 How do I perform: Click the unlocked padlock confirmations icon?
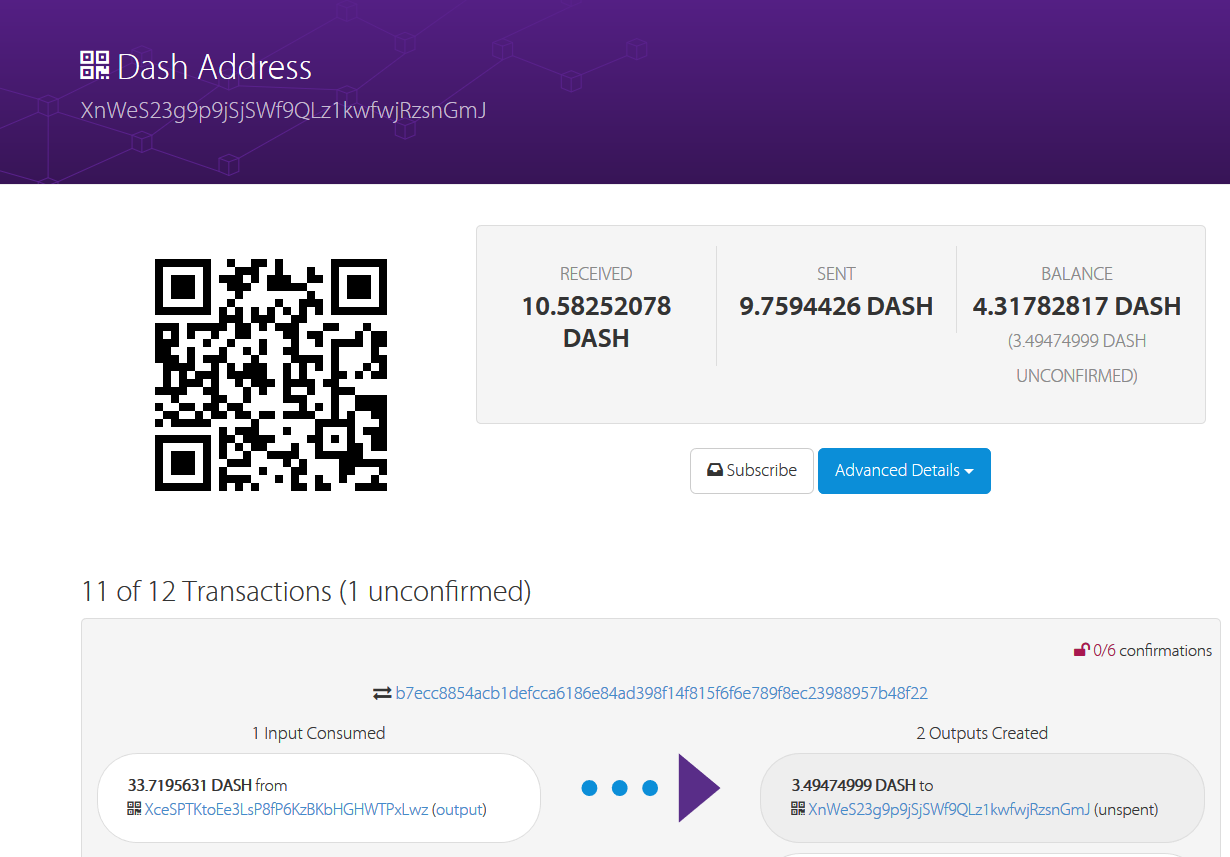[x=1081, y=651]
